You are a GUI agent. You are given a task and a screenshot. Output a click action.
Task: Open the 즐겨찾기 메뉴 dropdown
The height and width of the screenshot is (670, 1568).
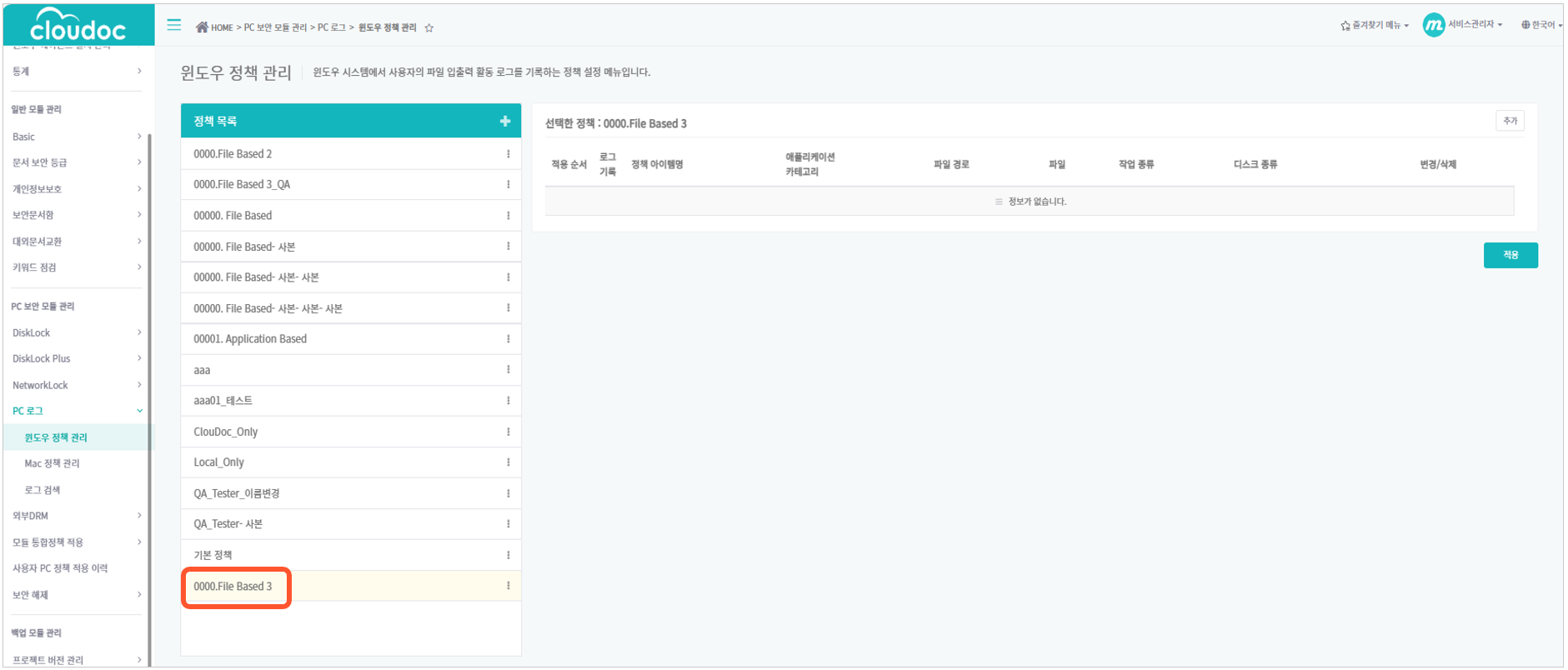pyautogui.click(x=1375, y=25)
